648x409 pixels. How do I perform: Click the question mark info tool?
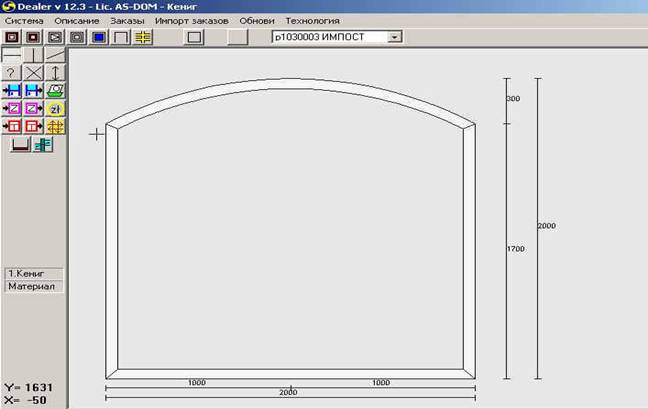(12, 73)
